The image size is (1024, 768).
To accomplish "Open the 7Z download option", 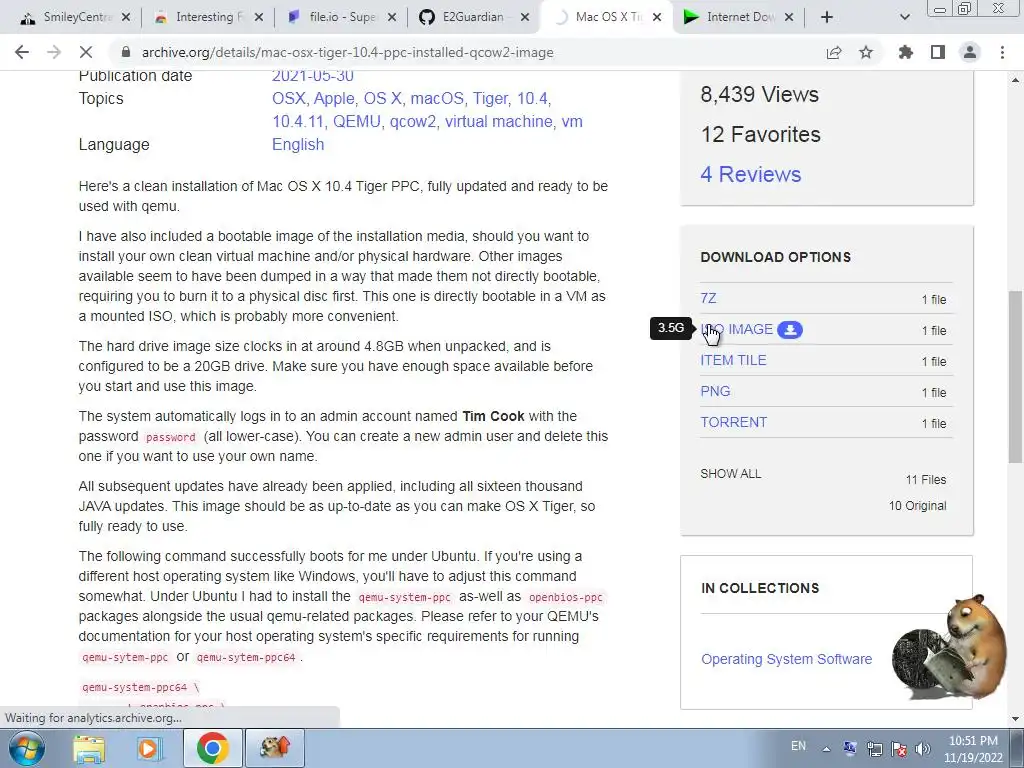I will point(708,298).
